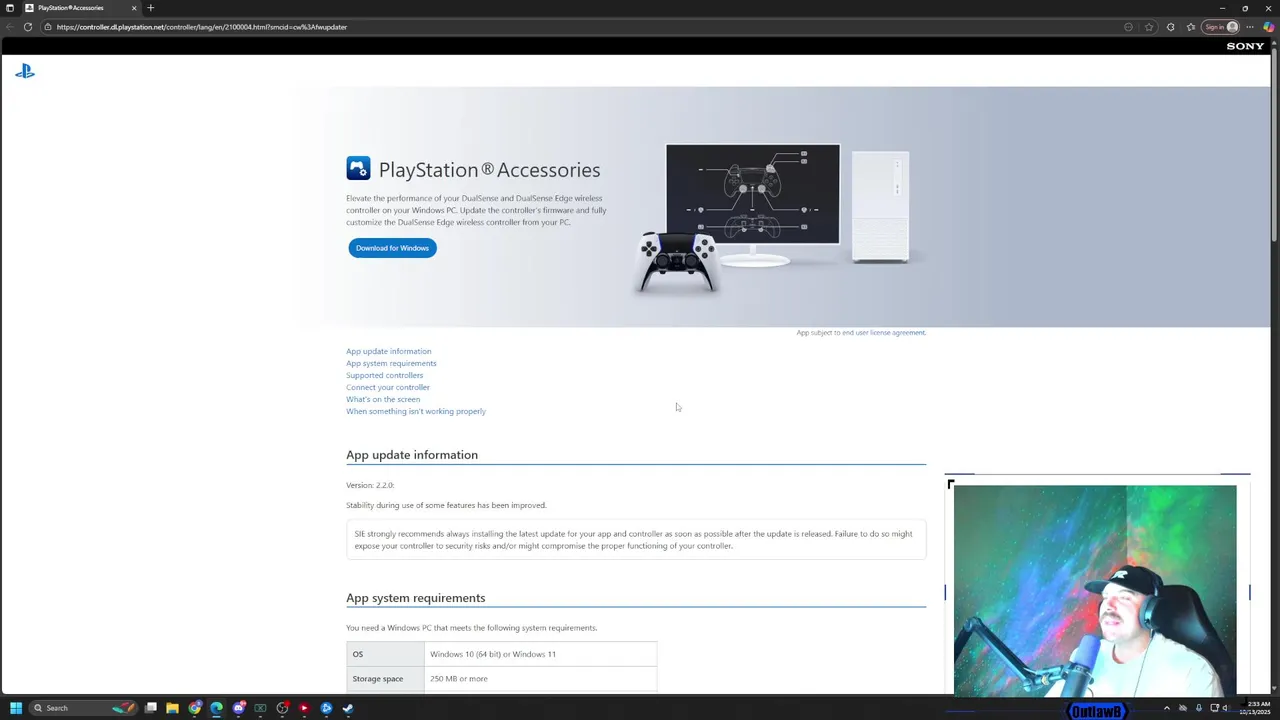Click the cloud sync tray icon
The image size is (1280, 720).
[x=1183, y=708]
